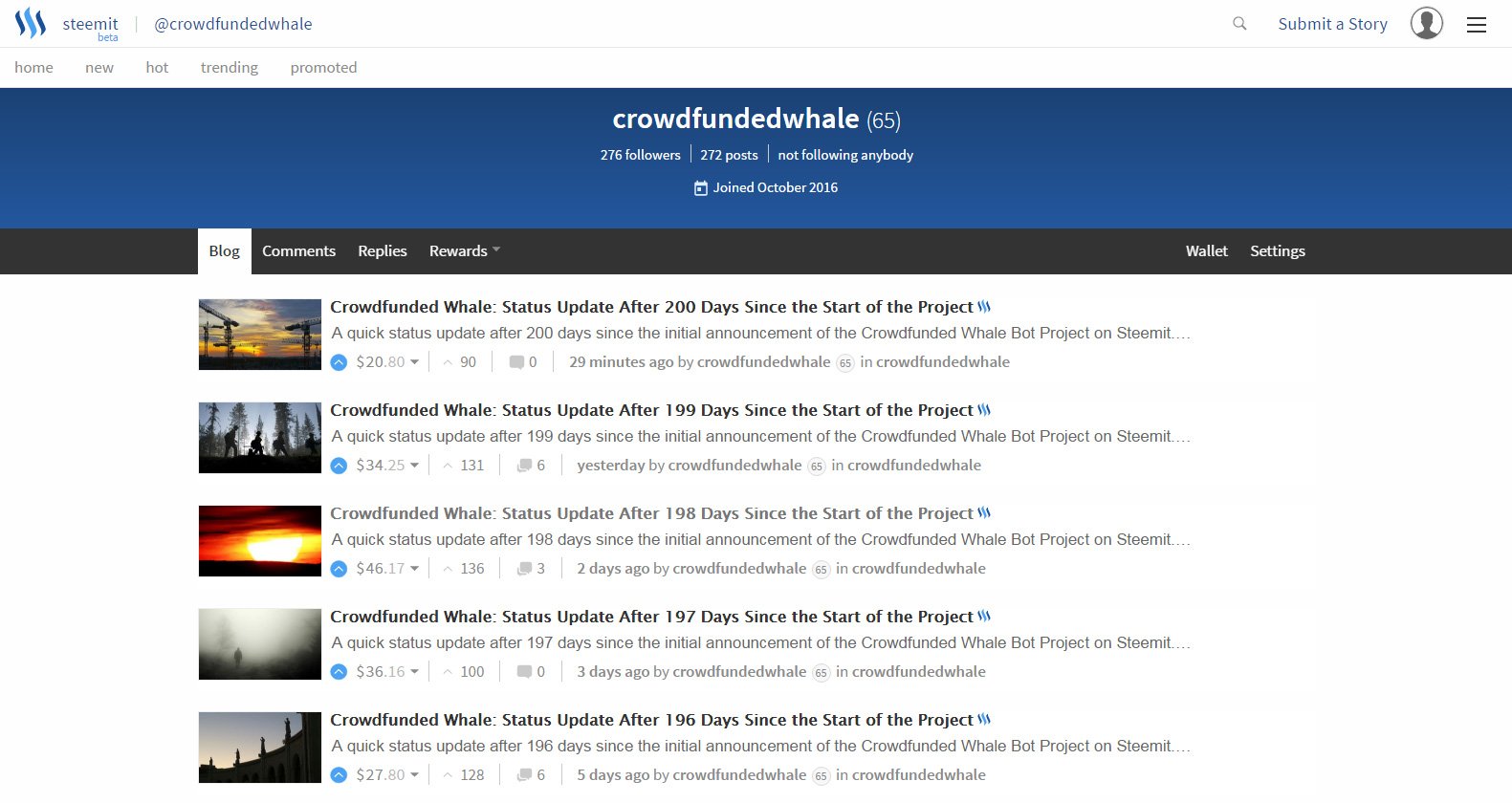This screenshot has width=1512, height=803.
Task: Click the '29 minutes ago' timestamp
Action: coord(621,362)
